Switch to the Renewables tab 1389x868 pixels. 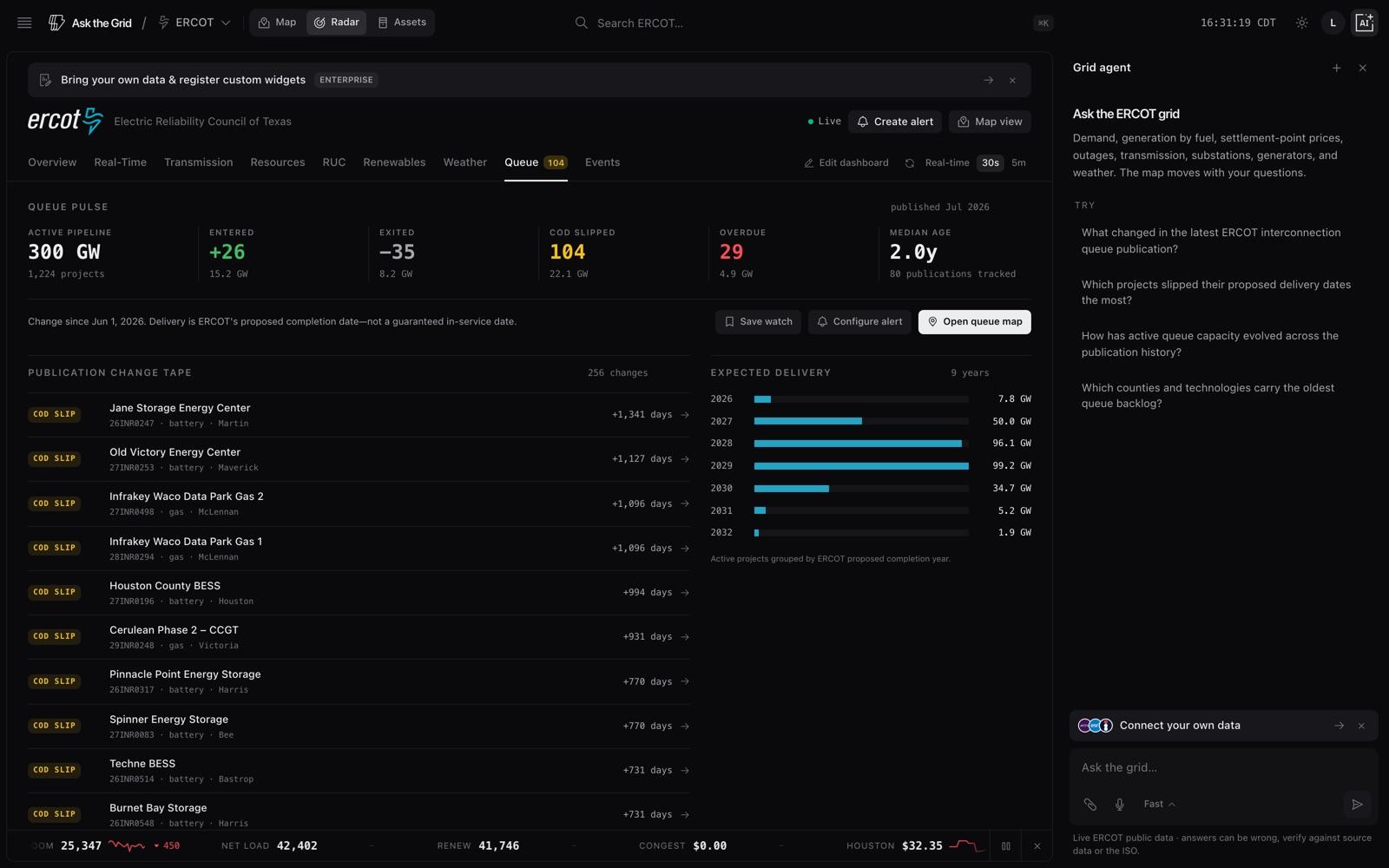[394, 162]
